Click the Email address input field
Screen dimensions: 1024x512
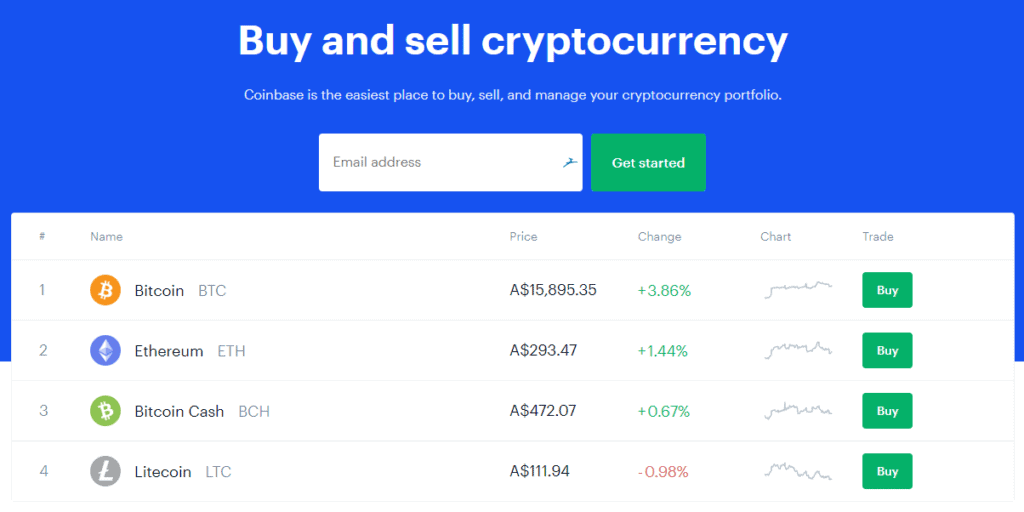(x=451, y=163)
